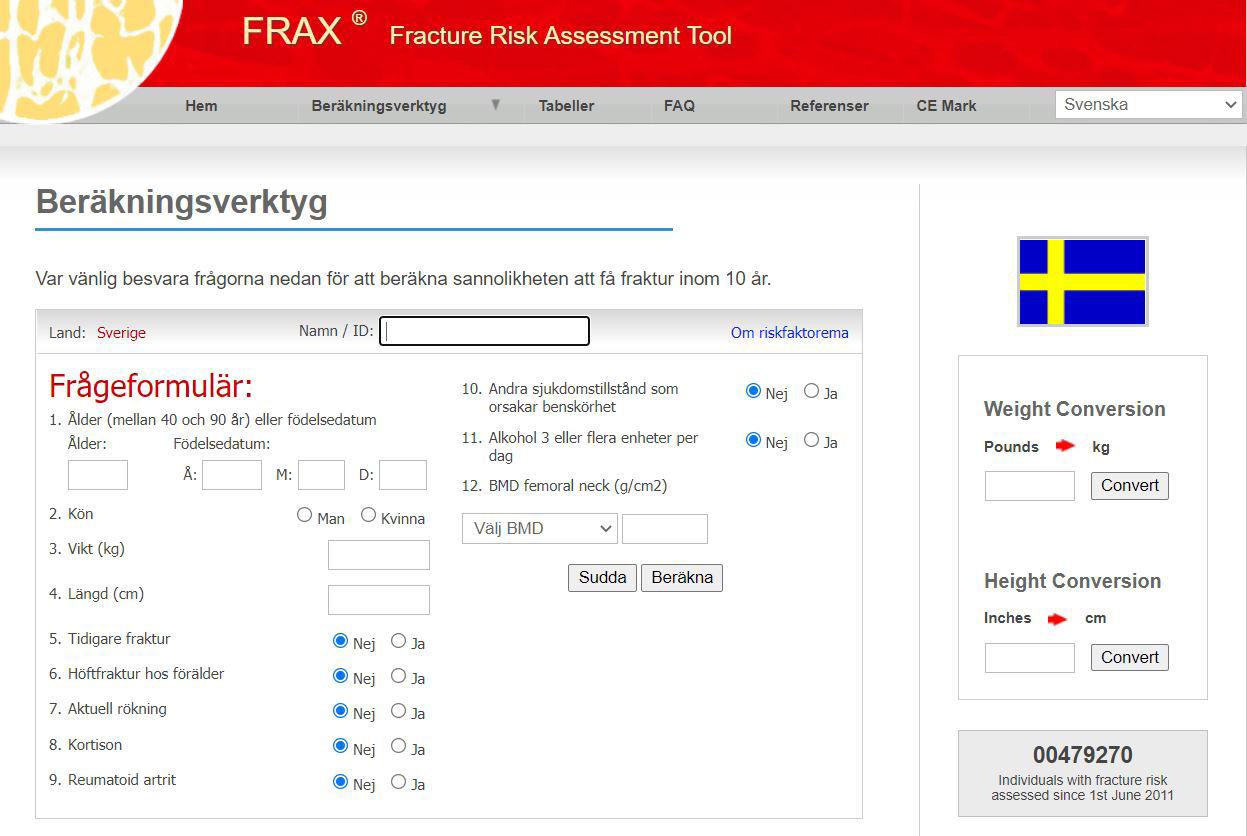Select Nej for Aktuell rökning
This screenshot has width=1247, height=836.
[x=340, y=710]
